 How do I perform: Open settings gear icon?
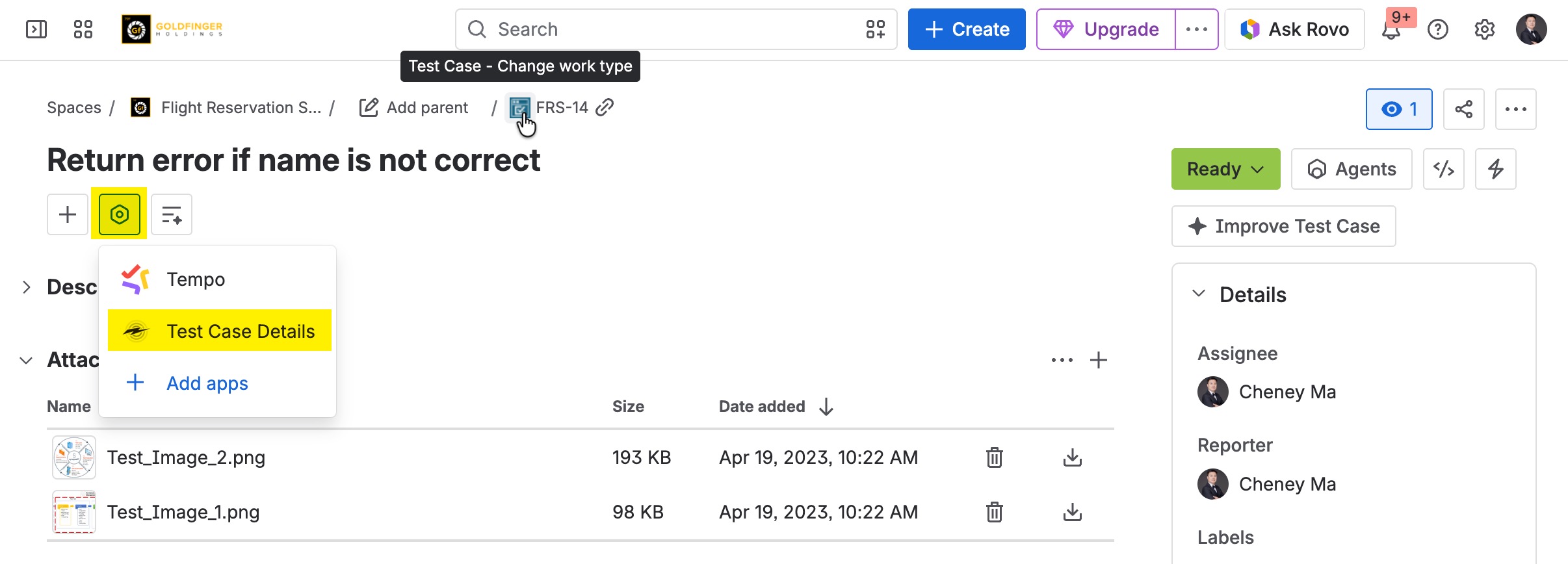[1485, 29]
